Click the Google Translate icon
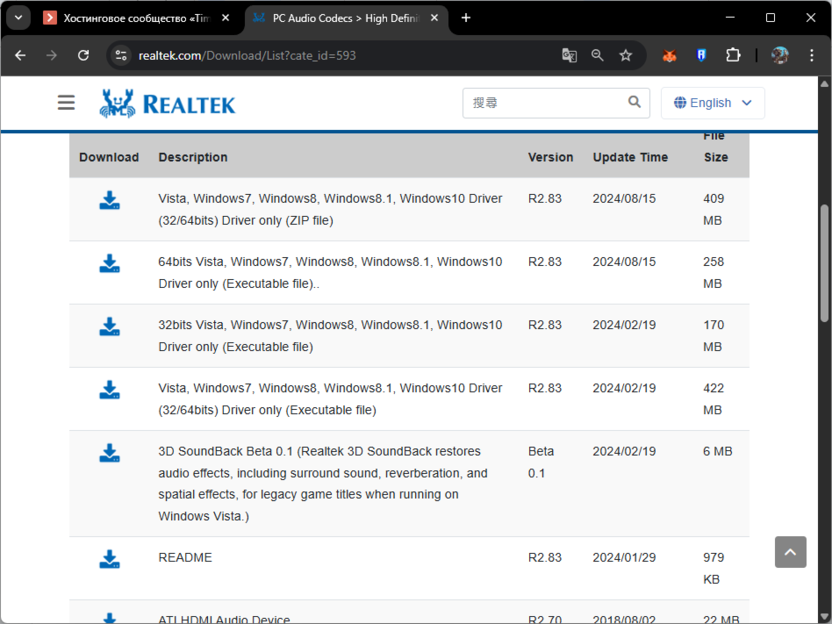Viewport: 832px width, 624px height. click(x=569, y=56)
